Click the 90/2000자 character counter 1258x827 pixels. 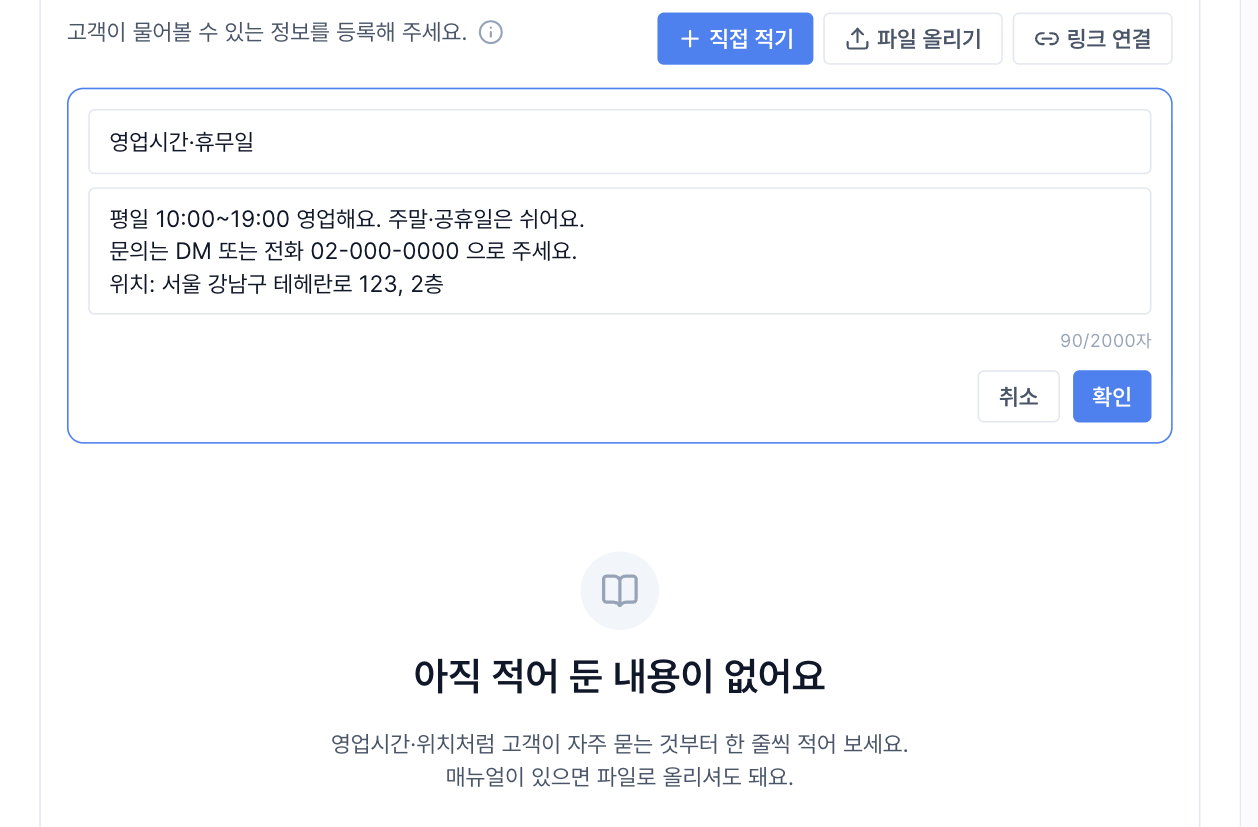[x=1106, y=341]
